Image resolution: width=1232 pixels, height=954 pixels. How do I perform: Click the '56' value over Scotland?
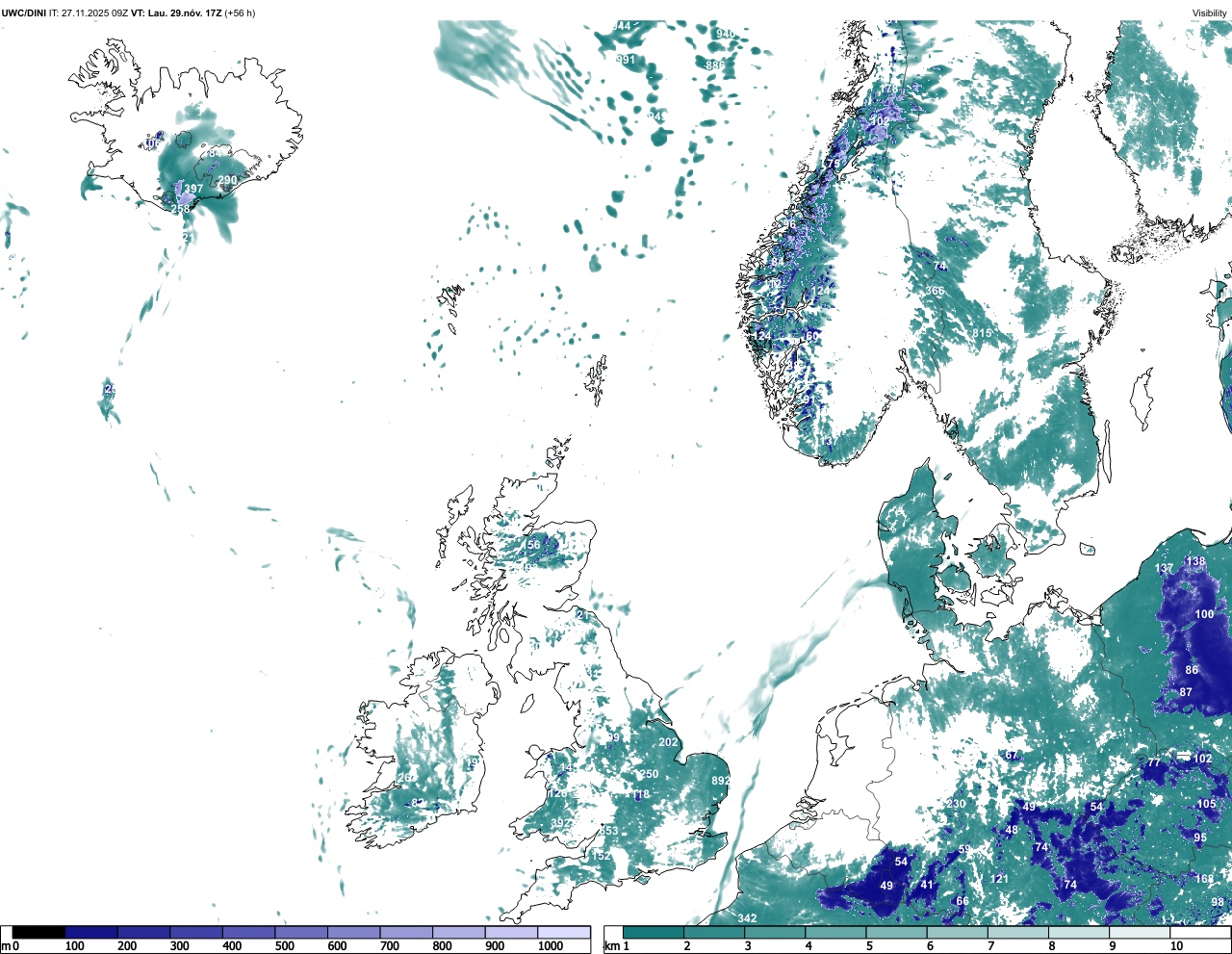(x=533, y=545)
